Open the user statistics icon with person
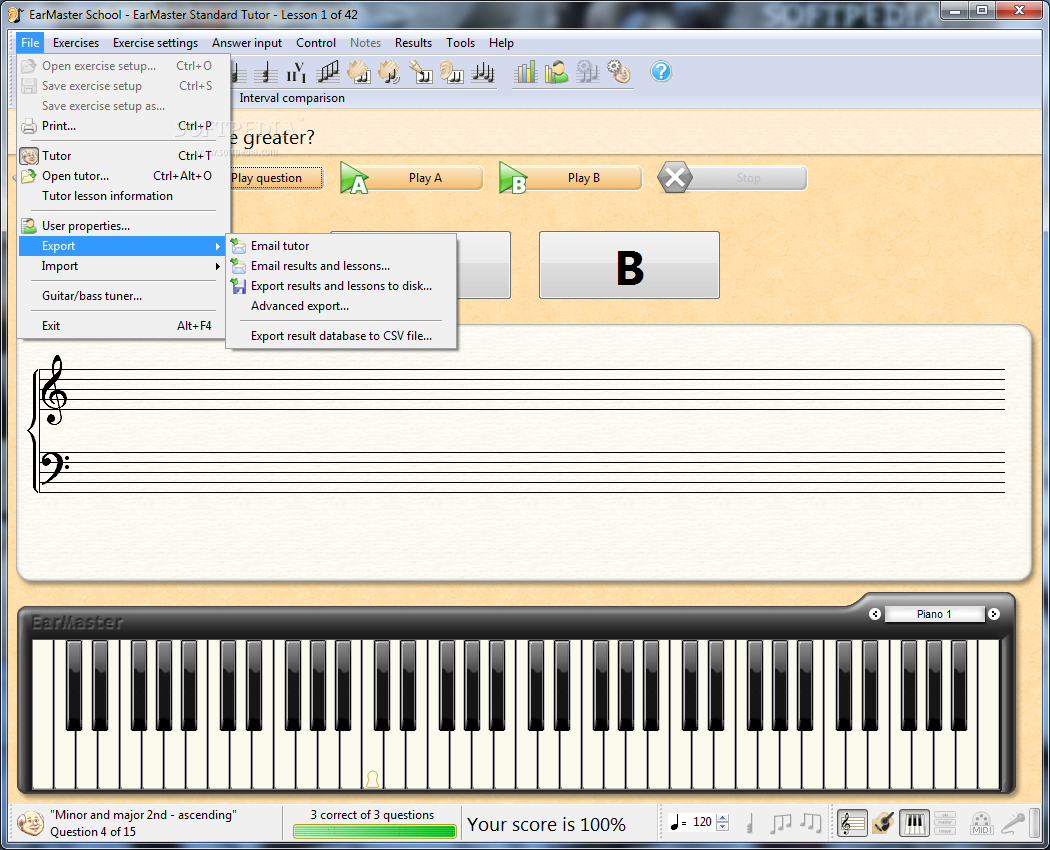The image size is (1050, 850). click(x=556, y=72)
